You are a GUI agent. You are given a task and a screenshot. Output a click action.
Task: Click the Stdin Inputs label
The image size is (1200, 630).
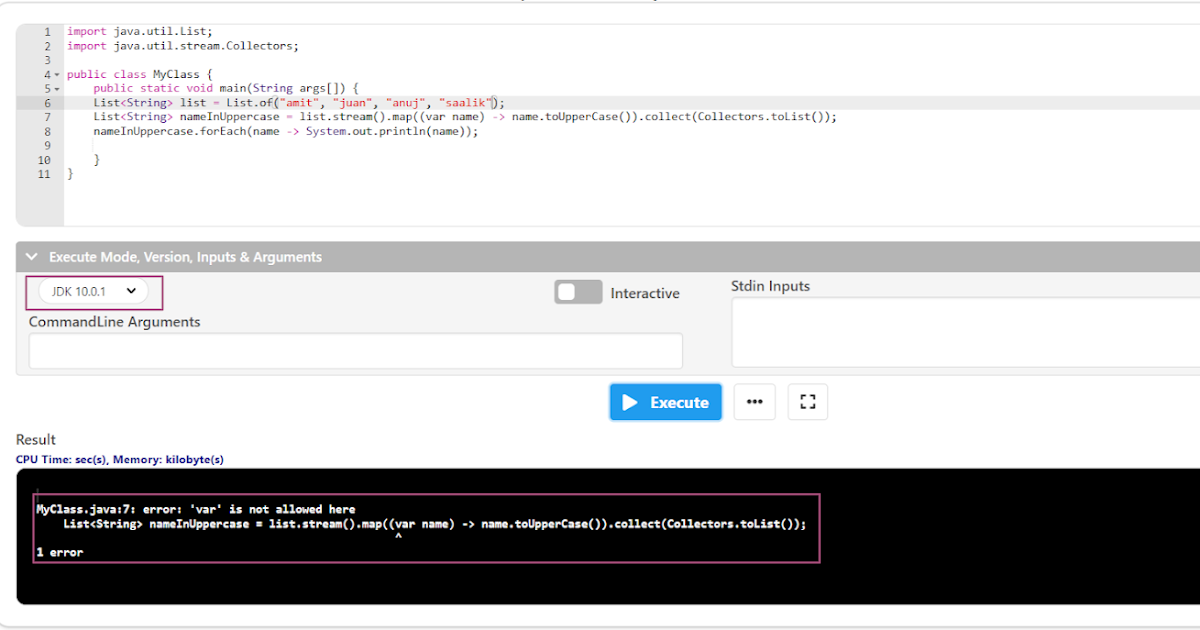[x=771, y=286]
